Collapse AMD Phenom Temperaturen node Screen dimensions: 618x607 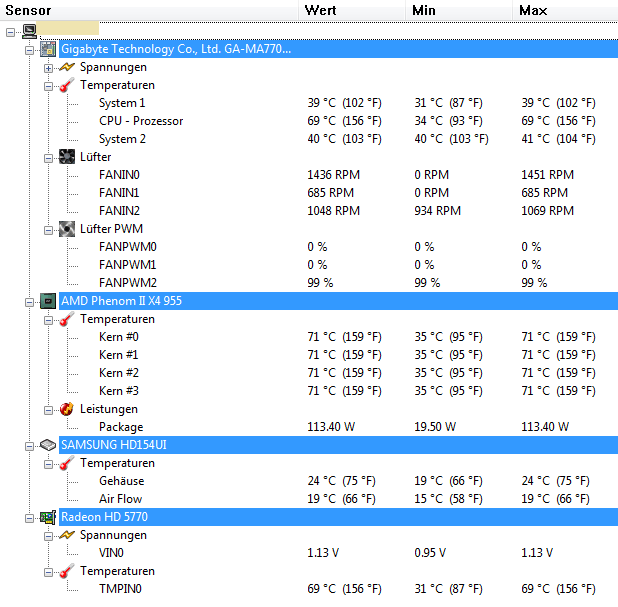(48, 320)
